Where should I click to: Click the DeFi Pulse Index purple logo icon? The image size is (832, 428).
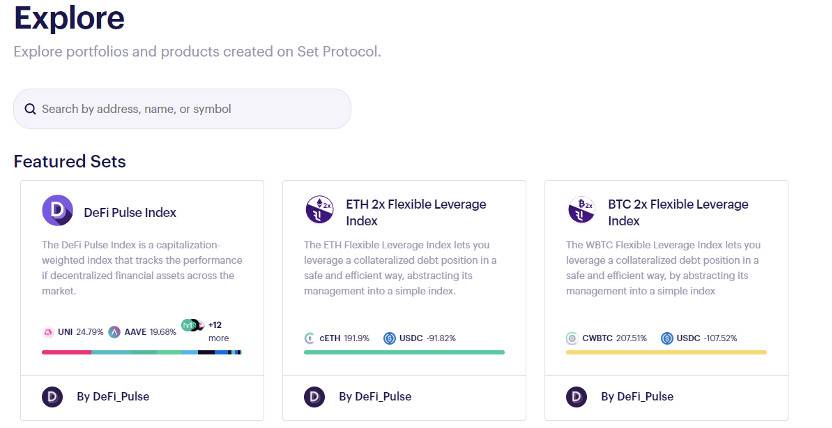pyautogui.click(x=57, y=211)
